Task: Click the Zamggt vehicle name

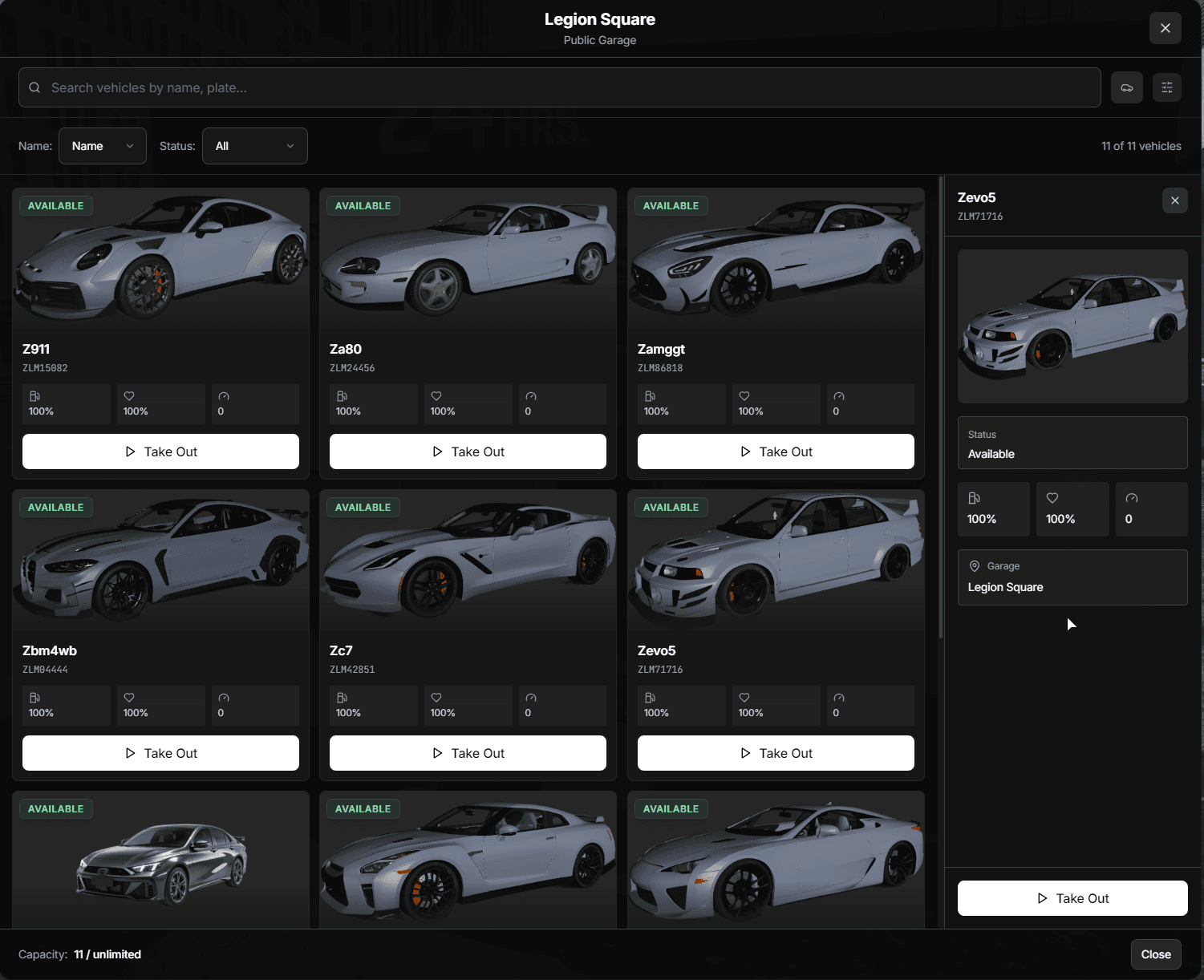Action: (x=661, y=349)
